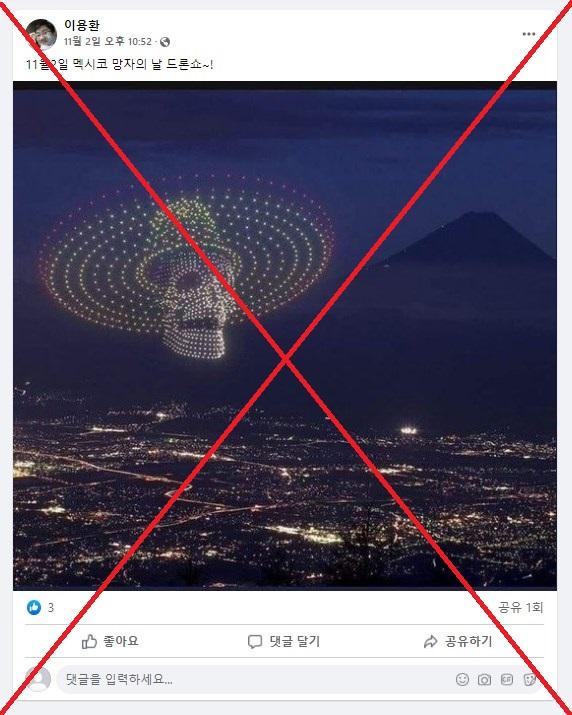Attach a photo using camera icon
572x715 pixels.
coord(484,680)
